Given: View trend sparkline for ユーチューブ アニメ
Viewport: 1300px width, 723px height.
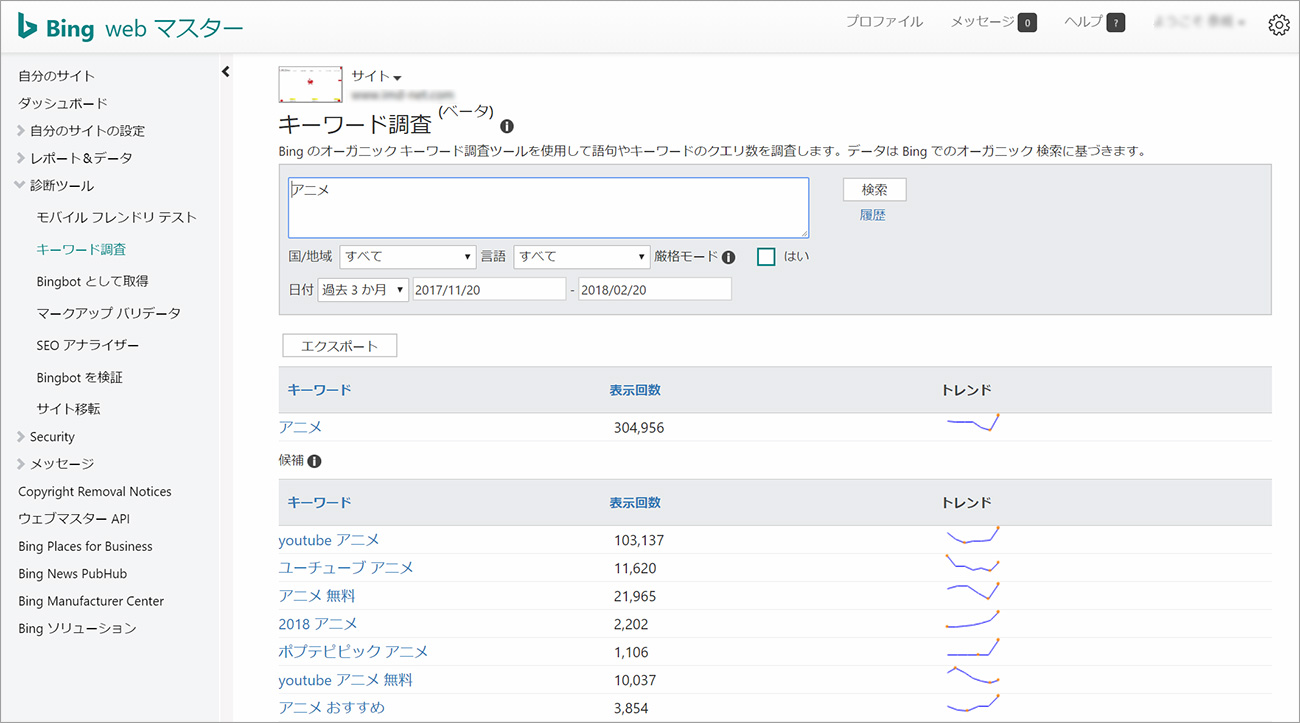Looking at the screenshot, I should (x=973, y=564).
